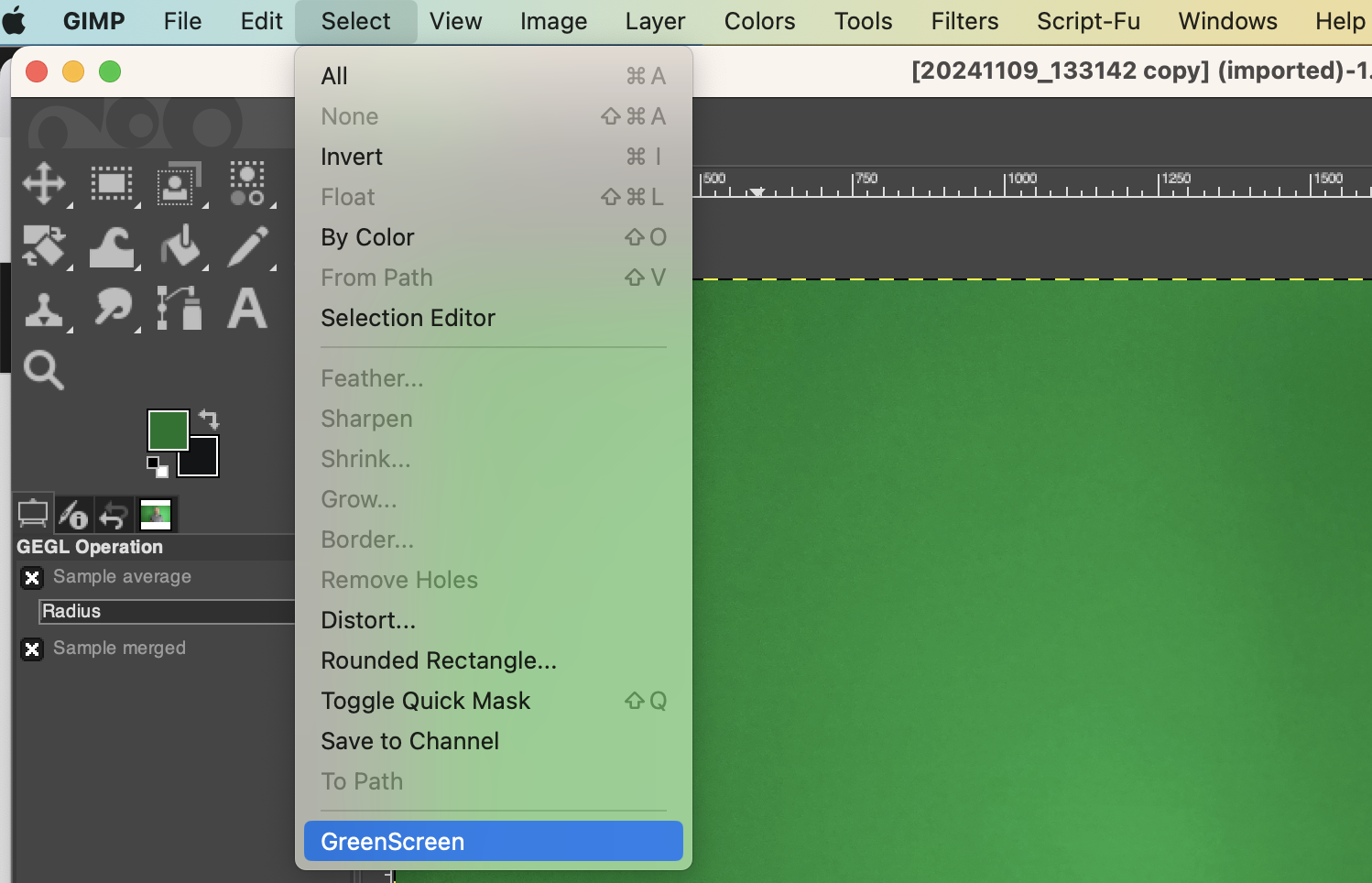Select the Clone stamp tool
This screenshot has width=1372, height=883.
(44, 308)
